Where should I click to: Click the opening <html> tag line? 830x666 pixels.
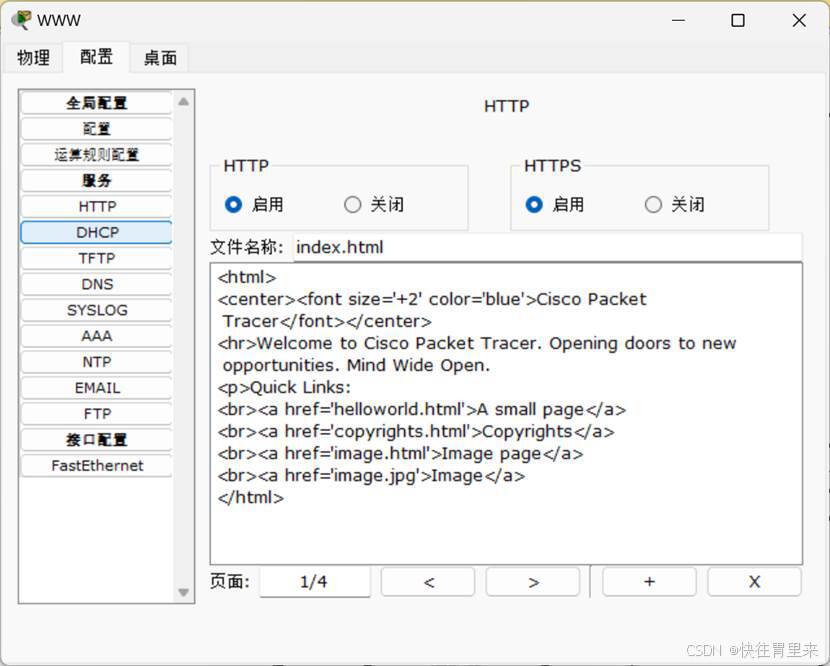(x=247, y=277)
